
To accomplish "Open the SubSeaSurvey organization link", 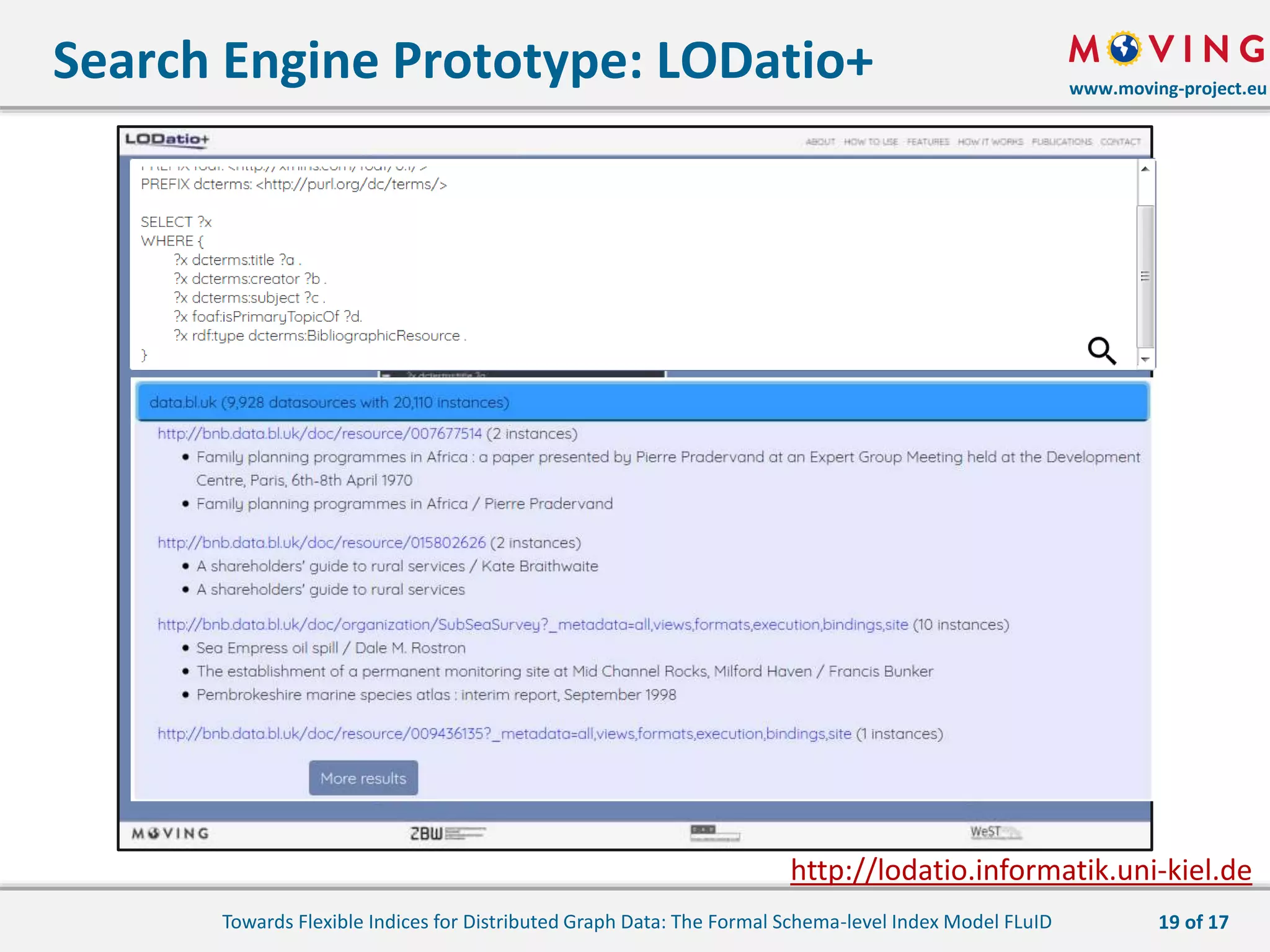I will [532, 625].
